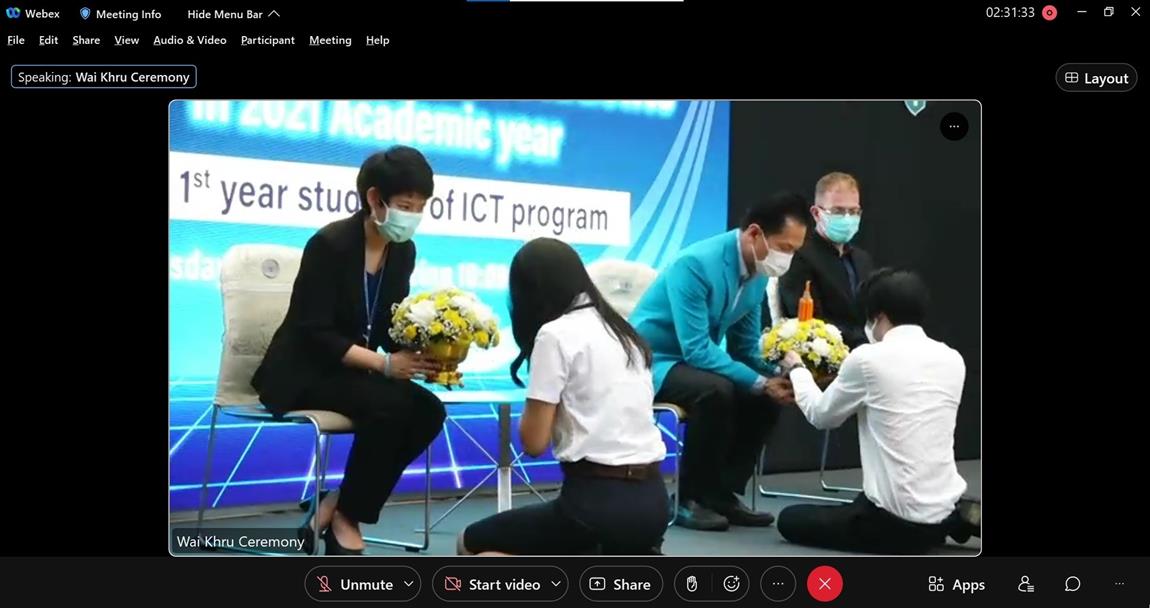Screen dimensions: 1150x608
Task: Click the Share button
Action: (x=621, y=584)
